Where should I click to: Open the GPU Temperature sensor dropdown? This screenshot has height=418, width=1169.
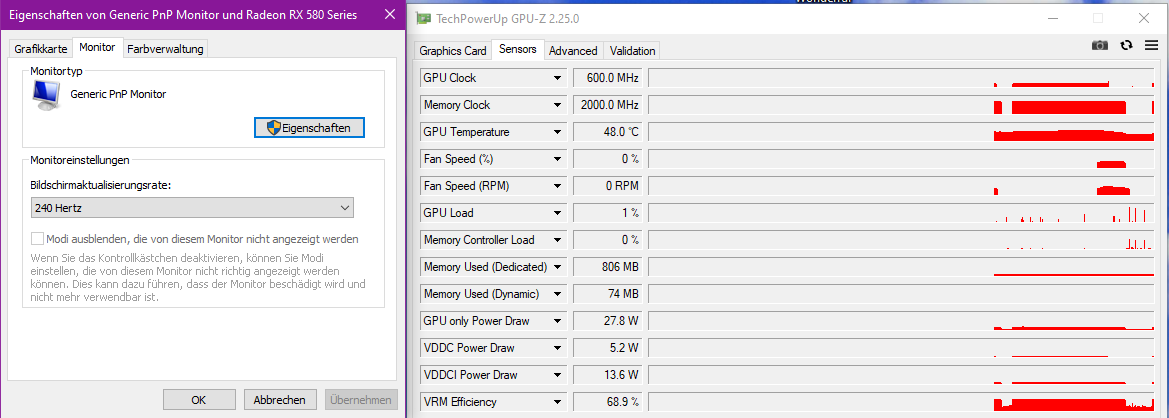557,132
